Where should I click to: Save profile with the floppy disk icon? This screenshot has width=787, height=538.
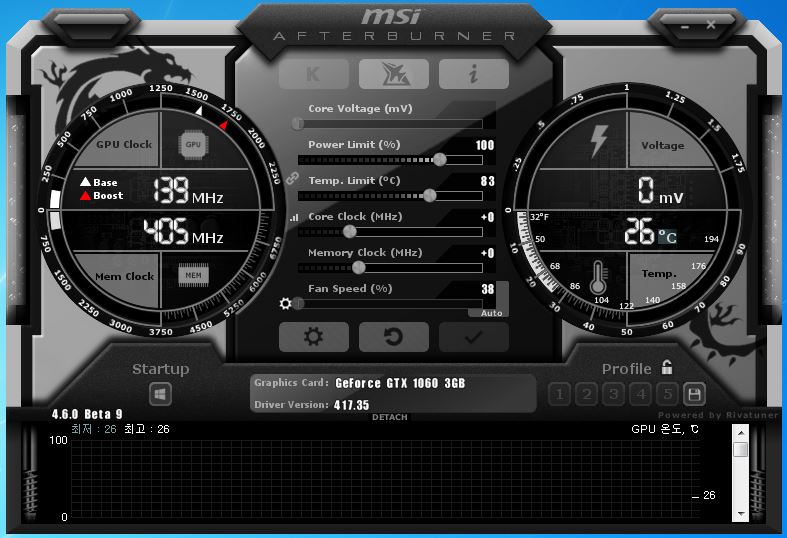coord(694,394)
